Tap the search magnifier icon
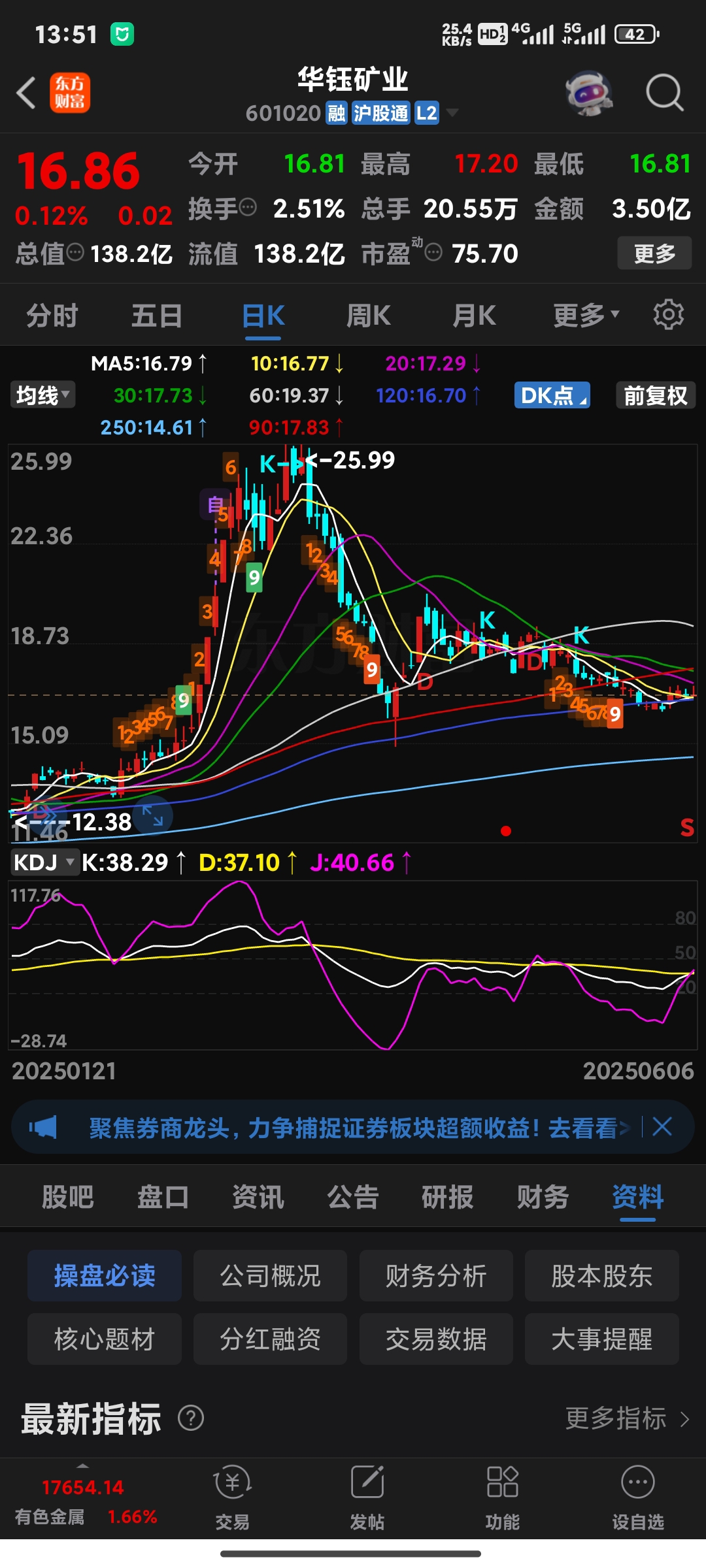The image size is (706, 1568). click(x=664, y=93)
